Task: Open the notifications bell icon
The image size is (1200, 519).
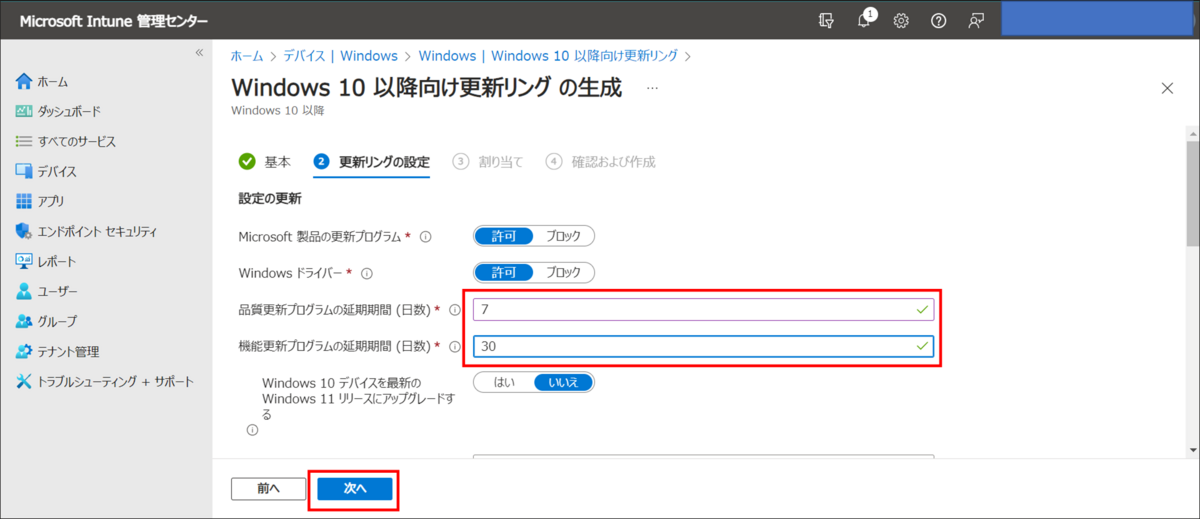Action: tap(864, 20)
